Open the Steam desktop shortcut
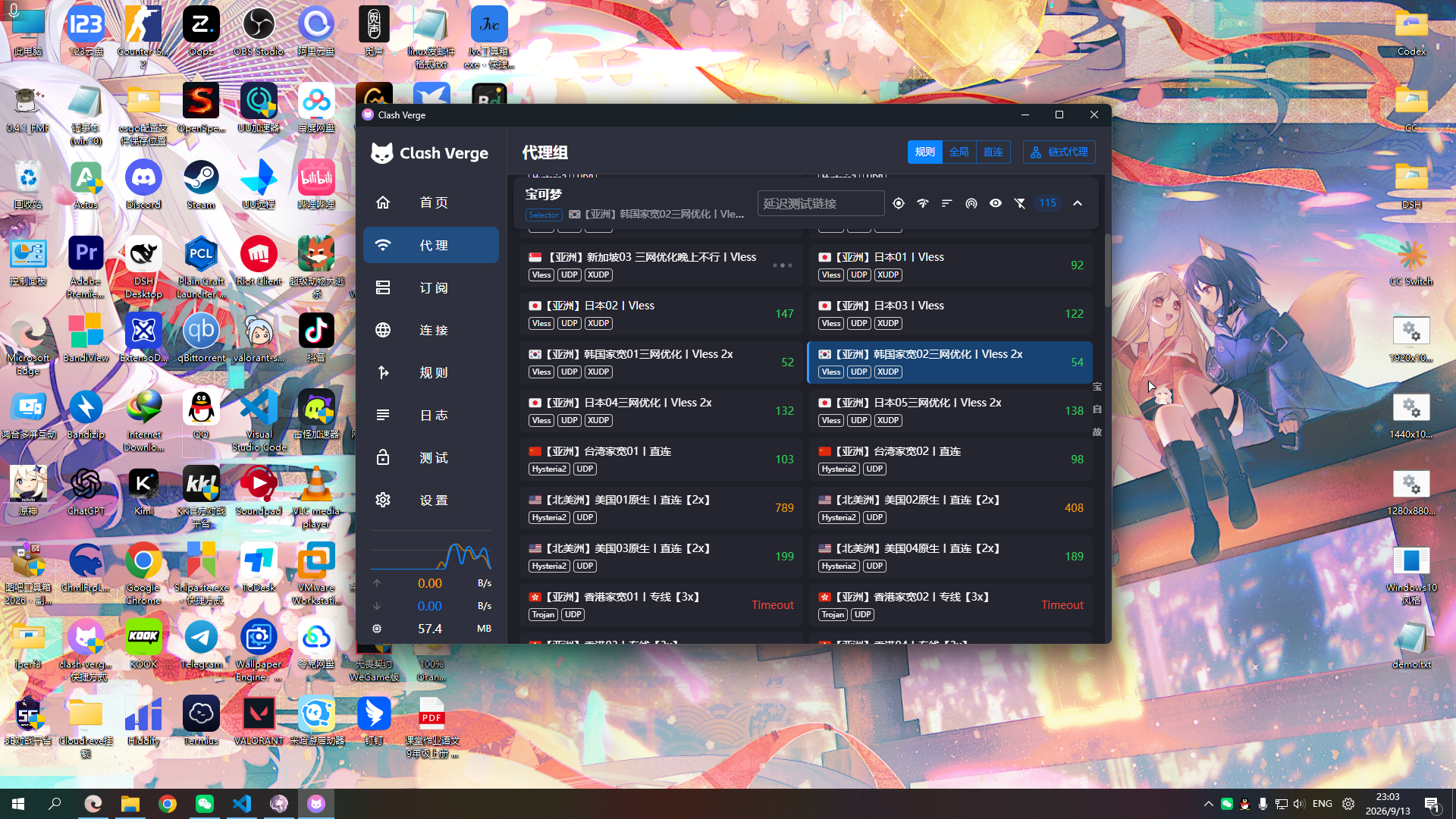1456x819 pixels. [201, 185]
